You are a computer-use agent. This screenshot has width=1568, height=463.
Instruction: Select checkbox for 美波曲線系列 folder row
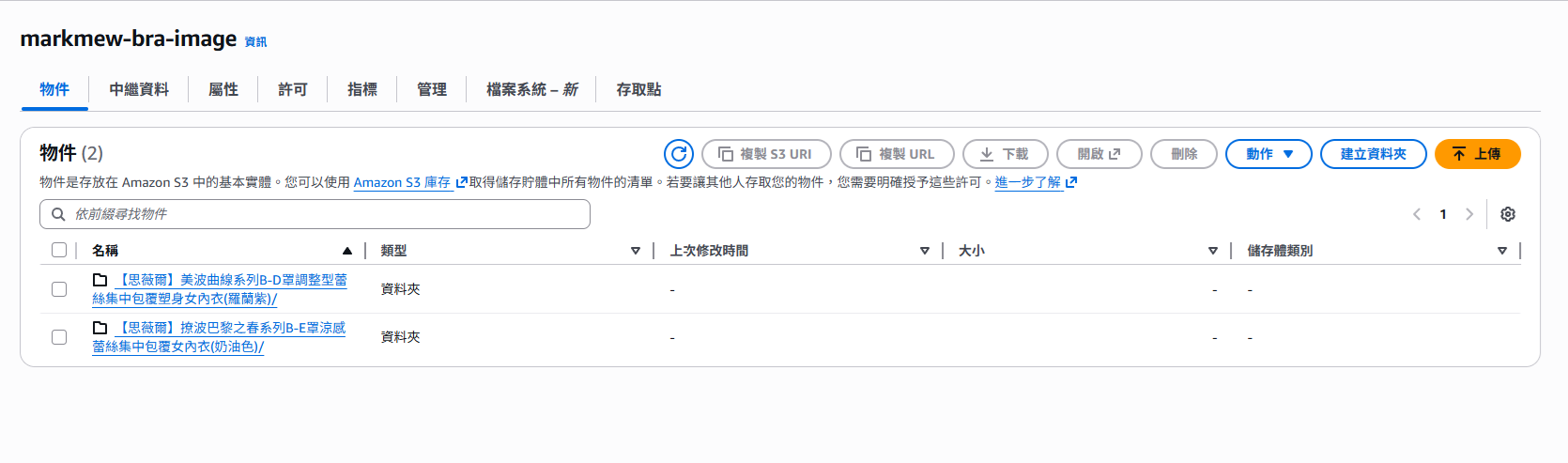59,289
